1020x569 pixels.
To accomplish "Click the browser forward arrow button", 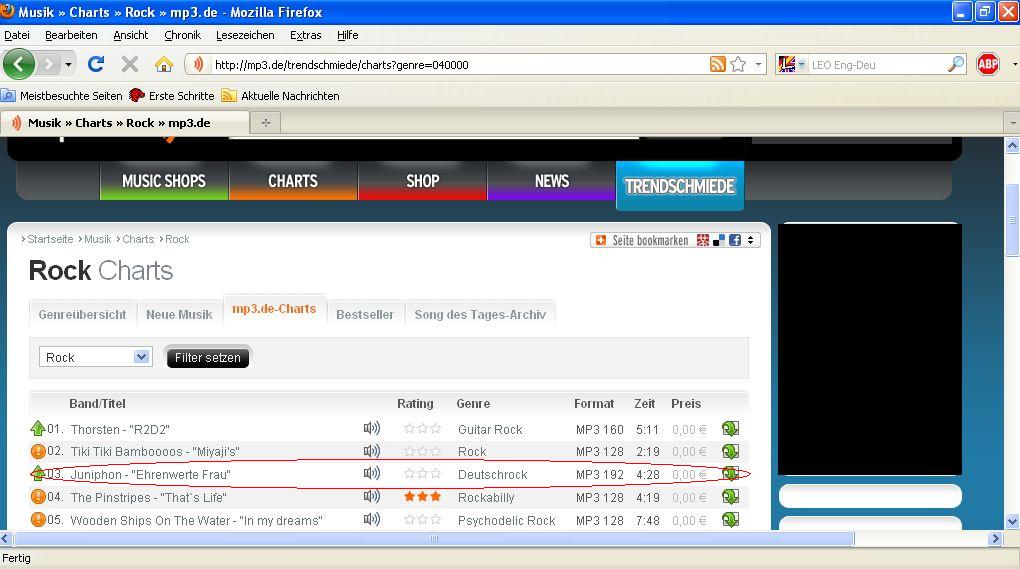I will tap(48, 64).
